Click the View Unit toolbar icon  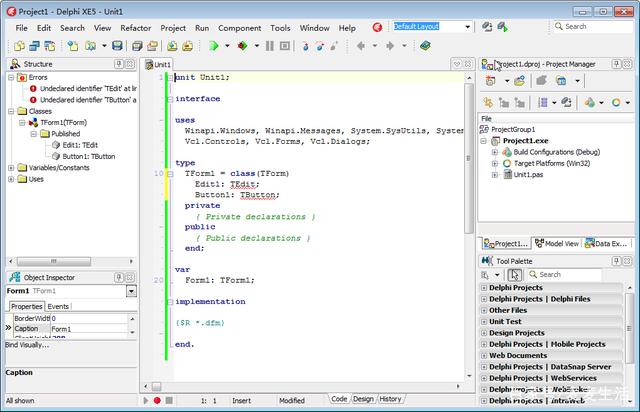tap(19, 46)
